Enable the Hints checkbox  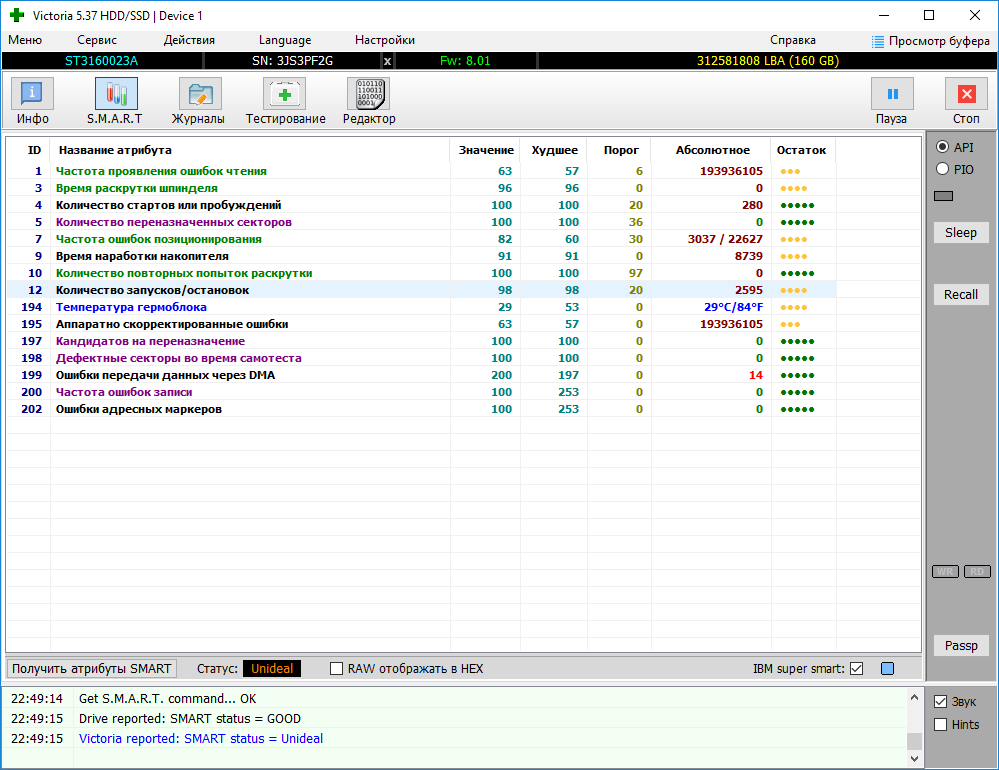[940, 724]
